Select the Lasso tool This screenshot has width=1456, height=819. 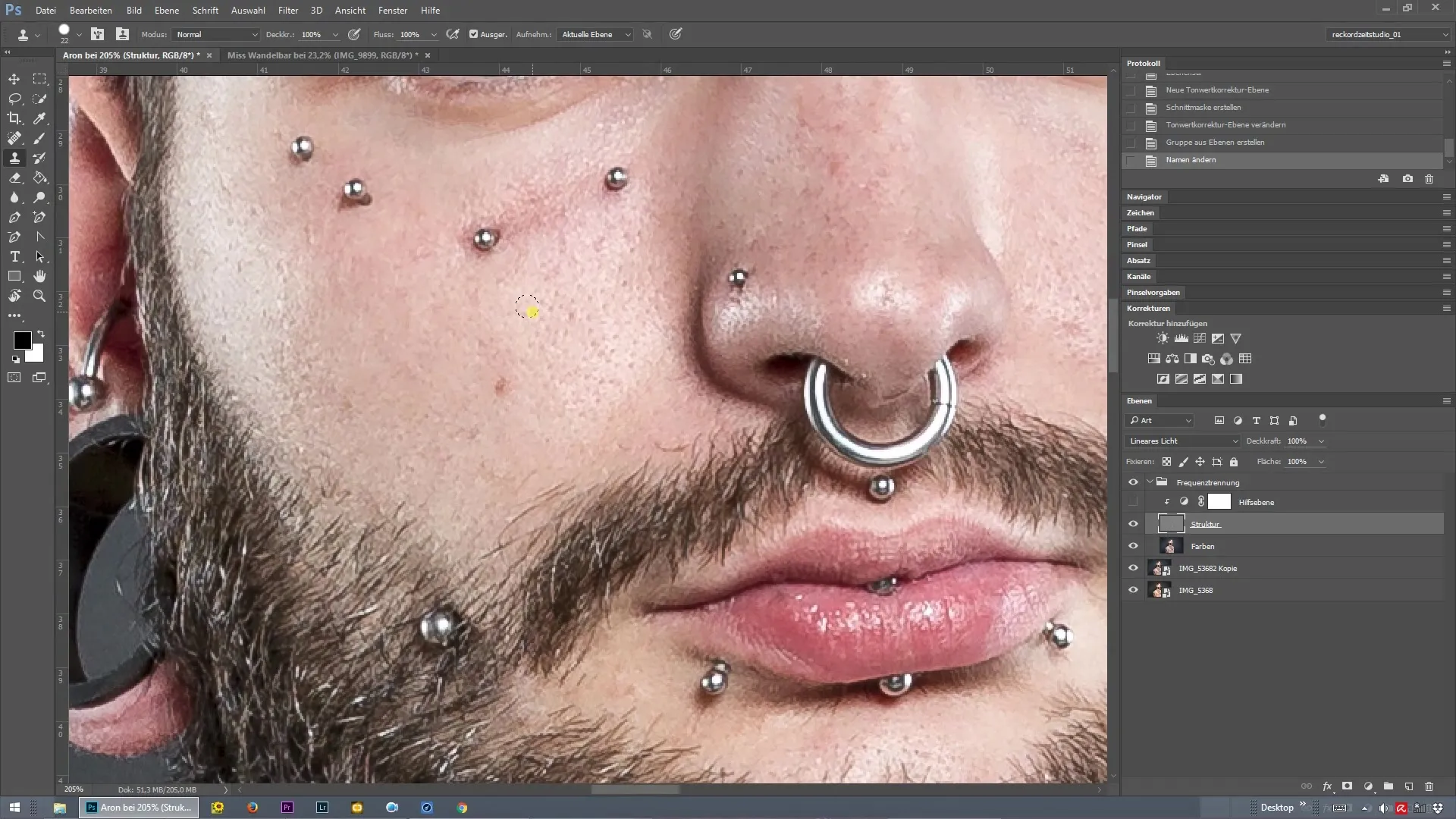(x=14, y=99)
